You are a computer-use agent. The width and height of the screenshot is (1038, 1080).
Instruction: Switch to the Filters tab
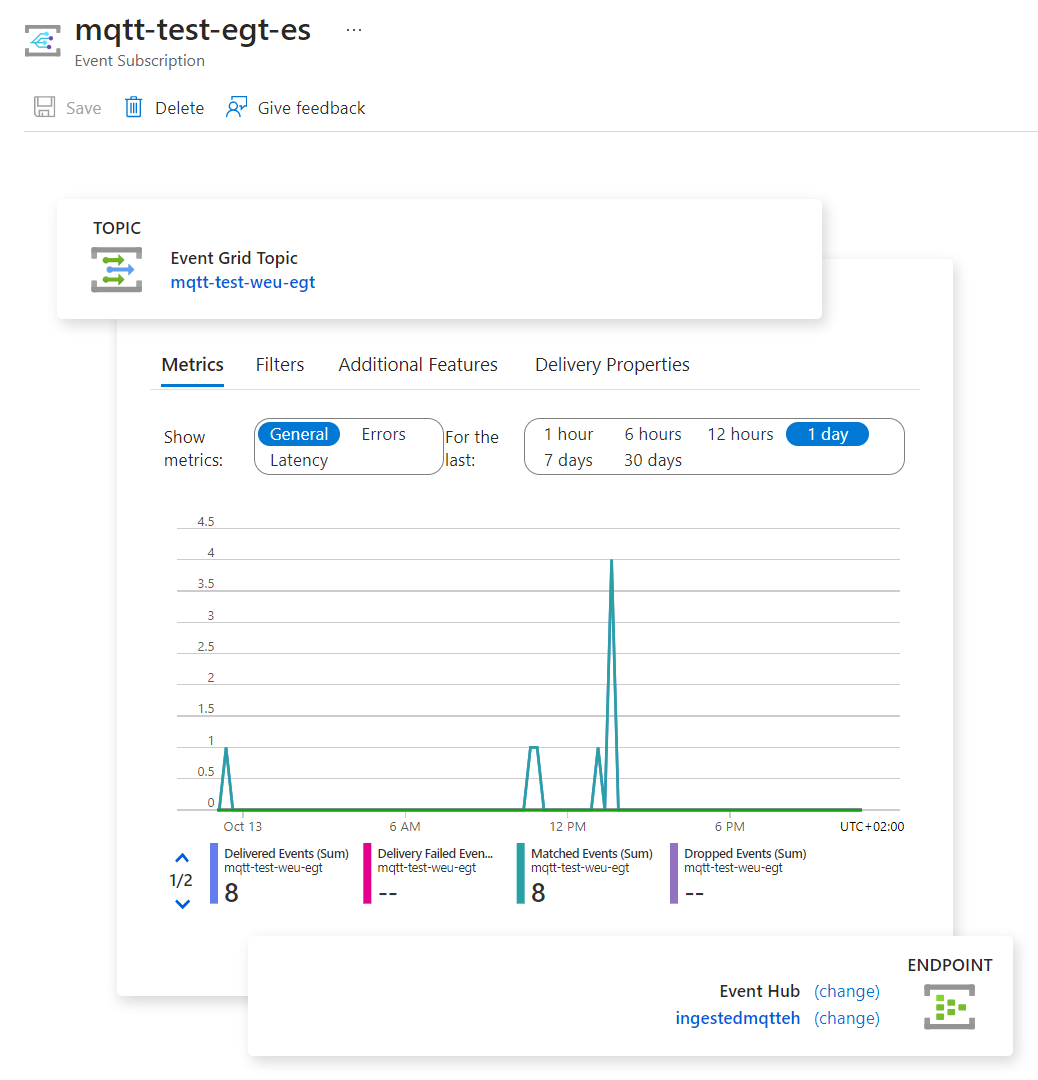tap(280, 365)
